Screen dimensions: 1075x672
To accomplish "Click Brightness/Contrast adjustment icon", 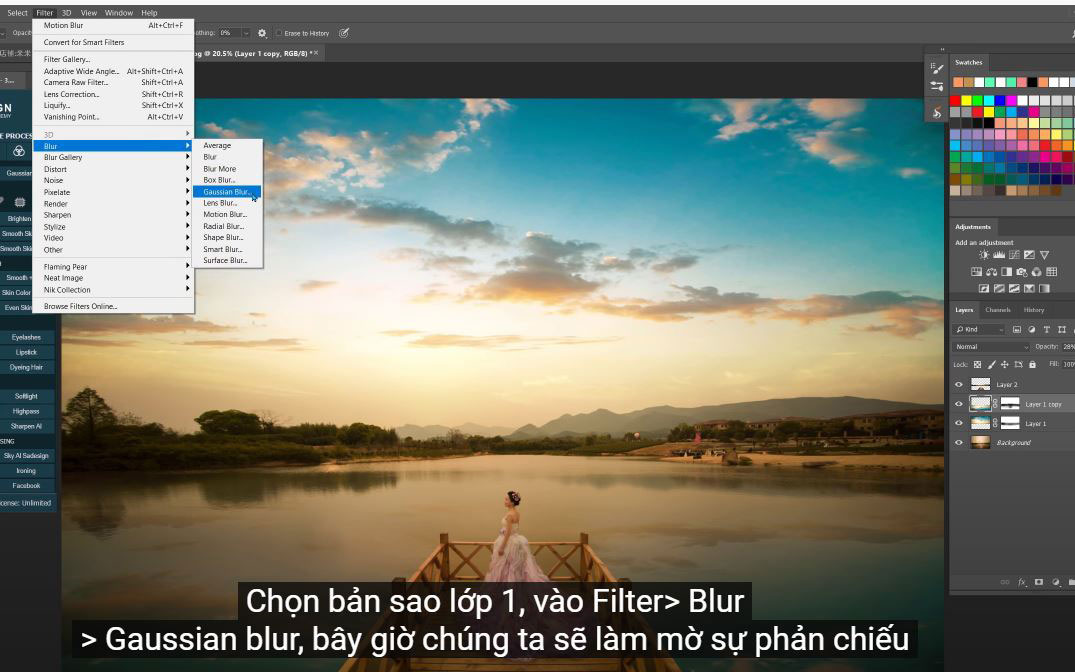I will 985,255.
